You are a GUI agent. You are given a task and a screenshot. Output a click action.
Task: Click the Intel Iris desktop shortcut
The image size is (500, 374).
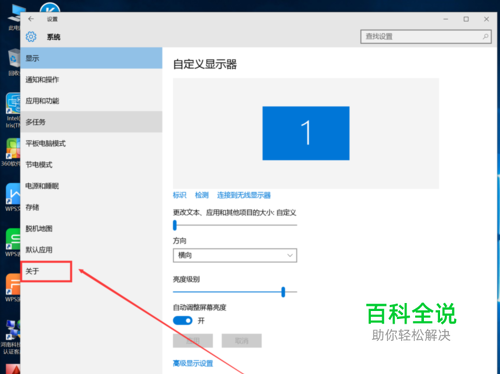12,111
